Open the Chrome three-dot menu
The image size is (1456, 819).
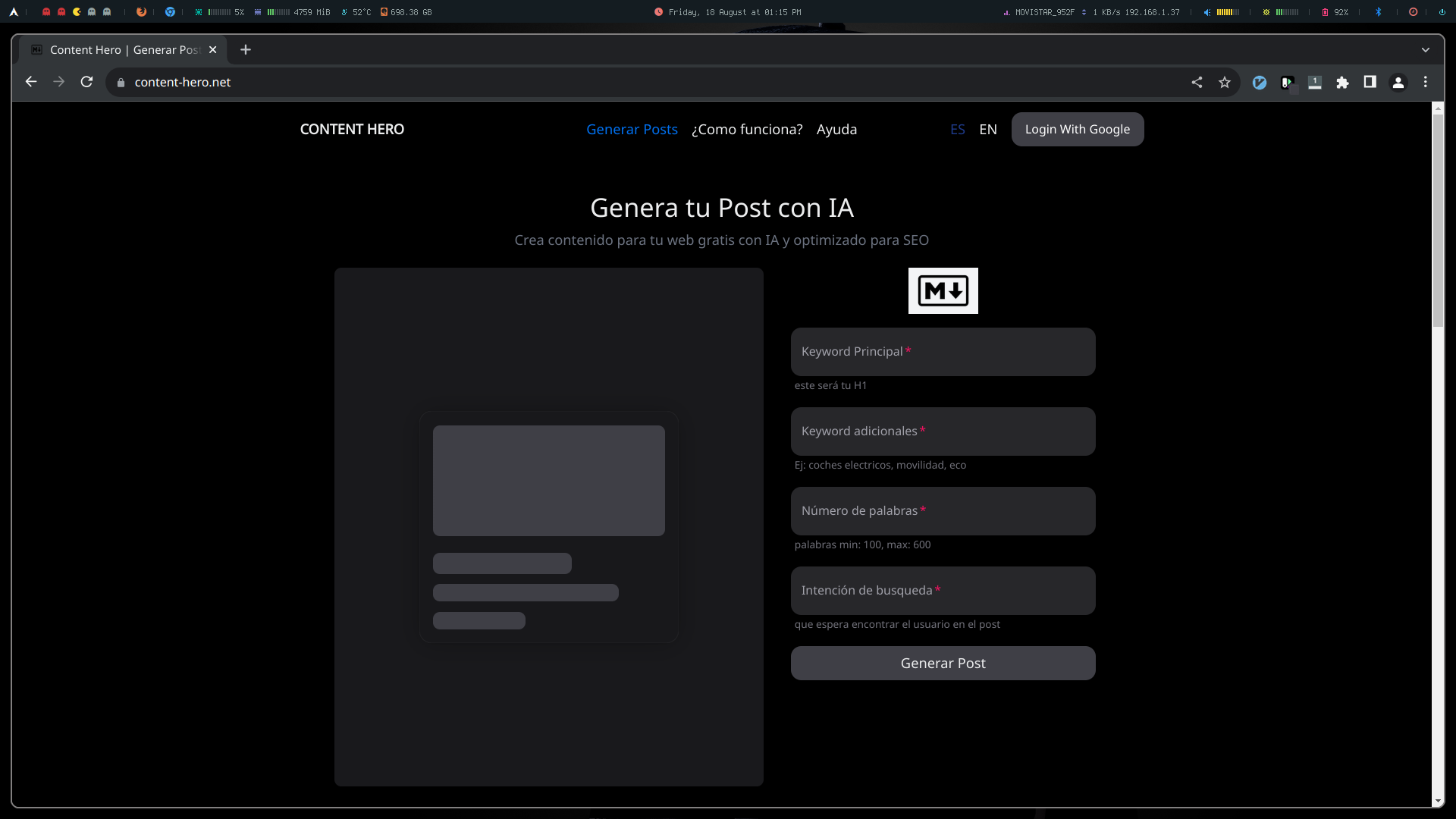(x=1426, y=82)
